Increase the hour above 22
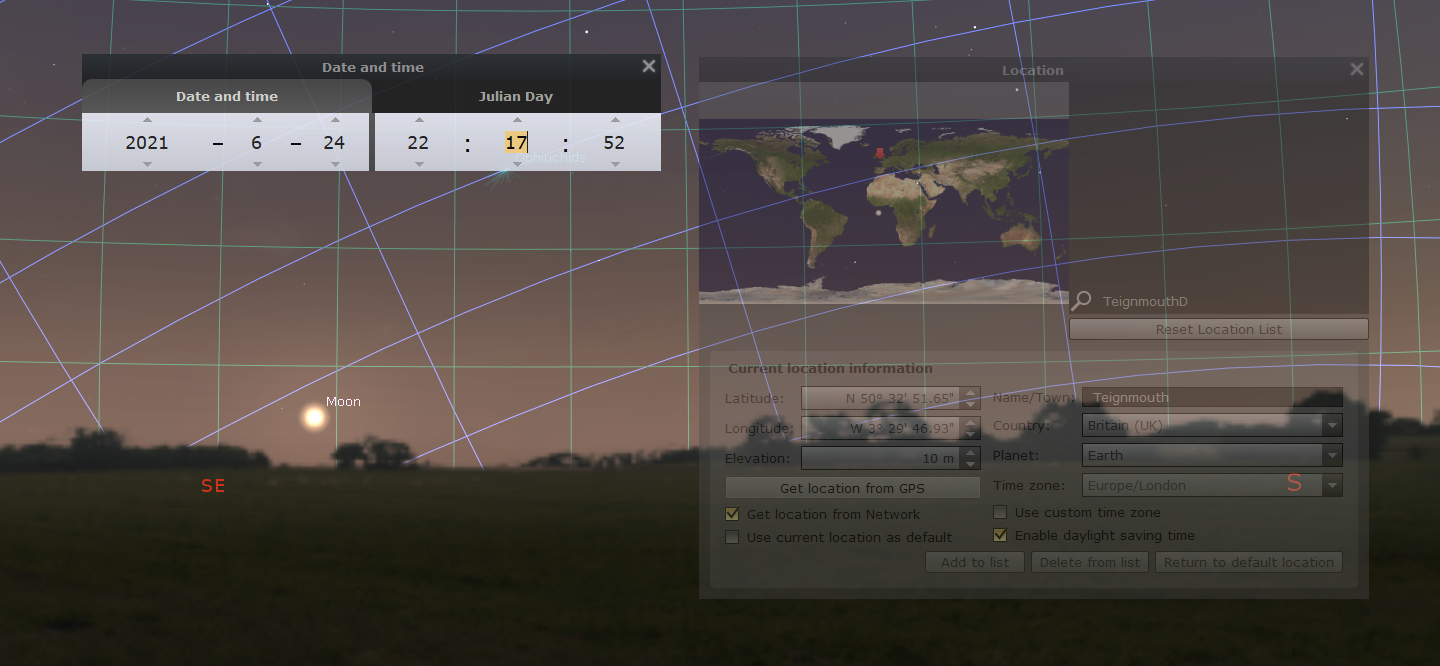Viewport: 1440px width, 666px height. [x=418, y=120]
